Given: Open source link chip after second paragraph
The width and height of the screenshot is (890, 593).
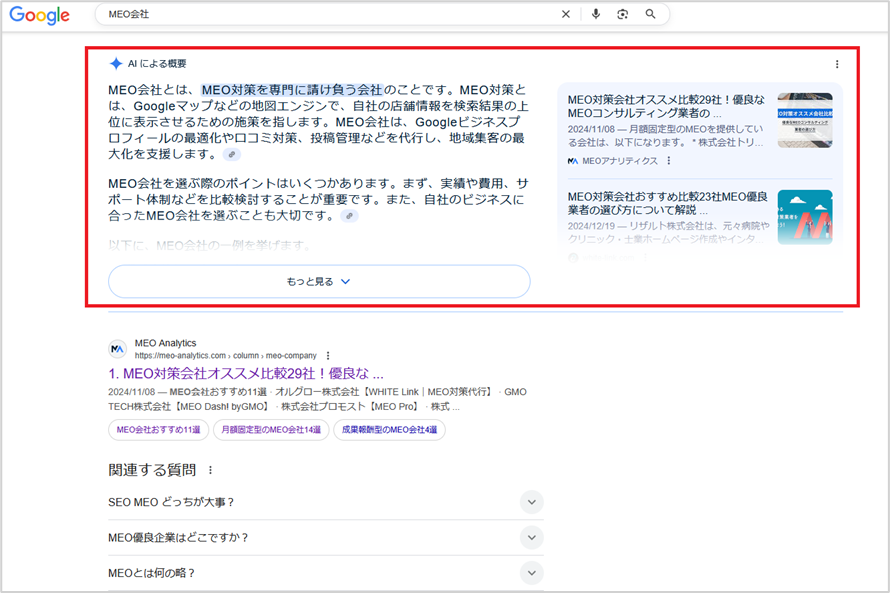Looking at the screenshot, I should click(x=350, y=216).
